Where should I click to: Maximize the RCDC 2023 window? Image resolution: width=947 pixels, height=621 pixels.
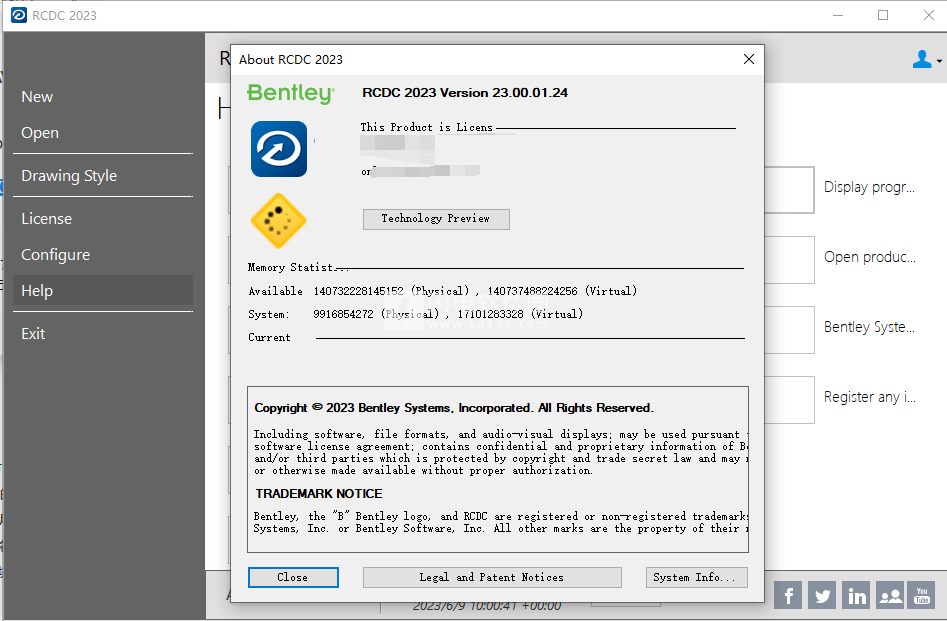click(x=882, y=15)
